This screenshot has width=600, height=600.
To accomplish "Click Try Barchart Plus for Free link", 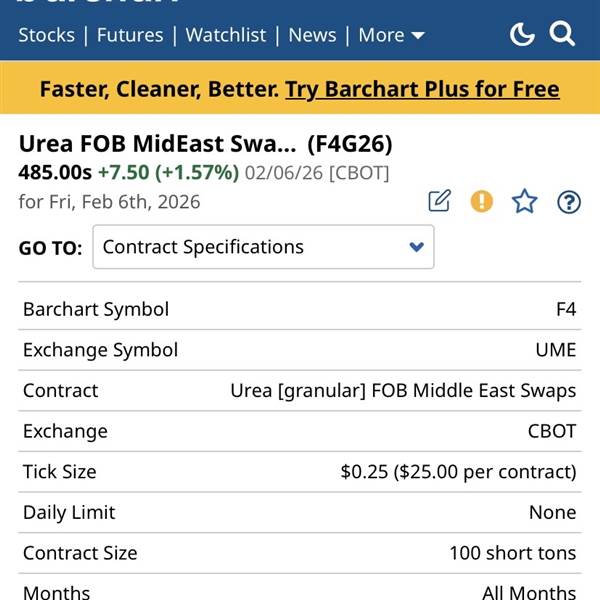I will click(x=422, y=89).
